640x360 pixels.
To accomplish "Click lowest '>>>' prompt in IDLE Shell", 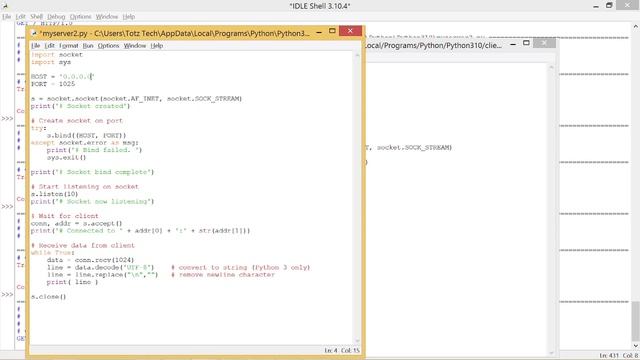I will pos(7,295).
